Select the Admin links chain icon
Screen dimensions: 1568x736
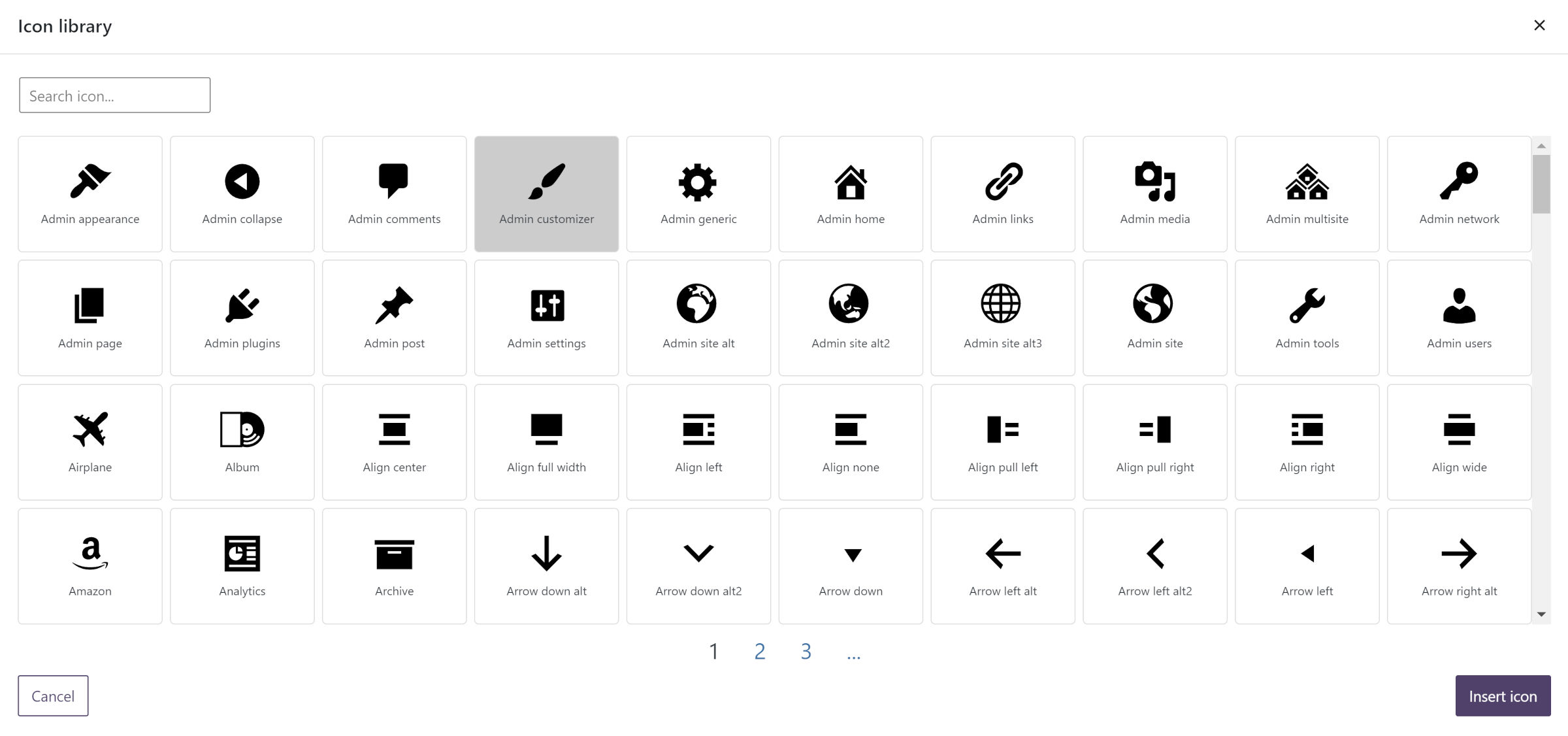point(1003,193)
